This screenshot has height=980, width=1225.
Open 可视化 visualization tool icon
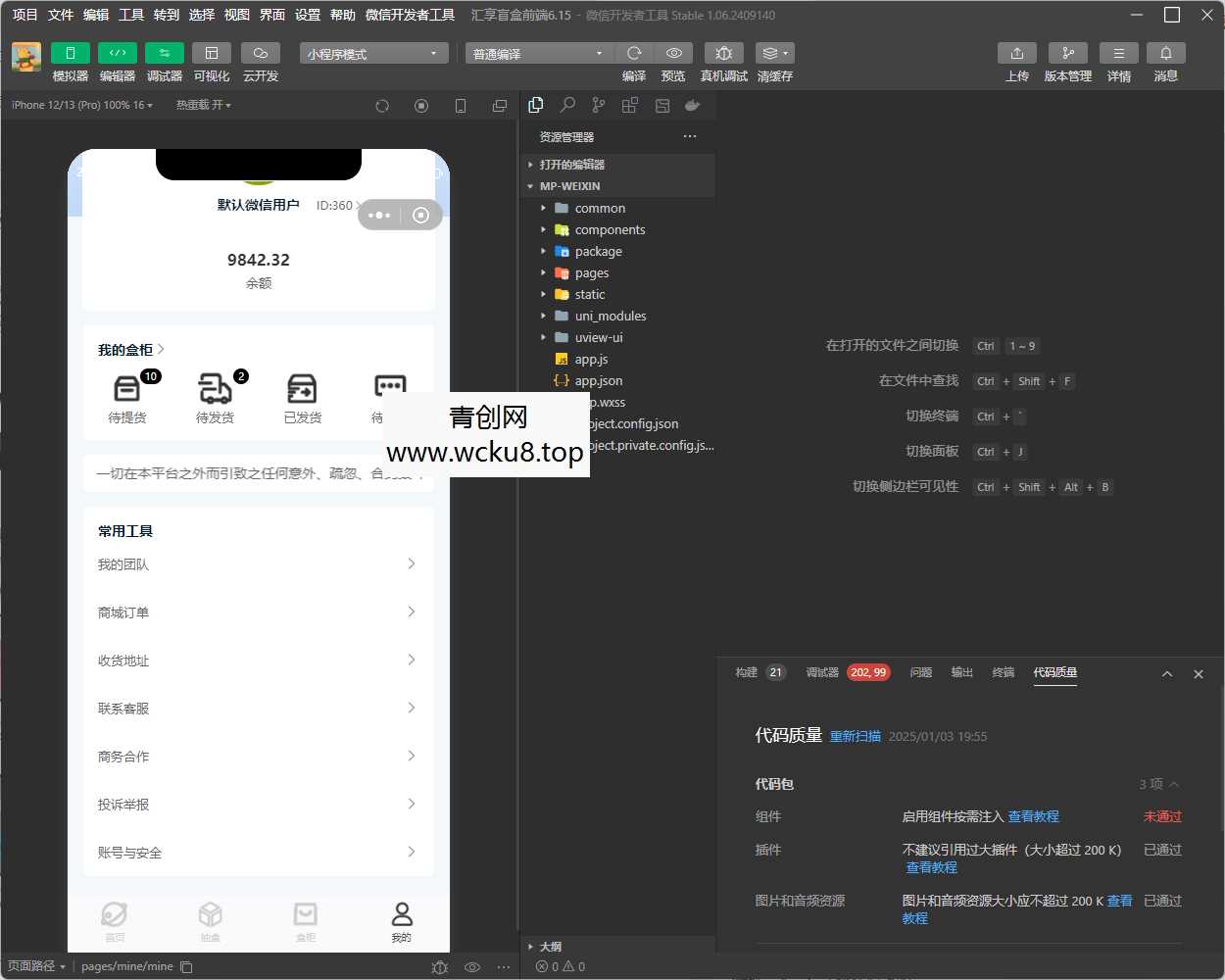[212, 53]
